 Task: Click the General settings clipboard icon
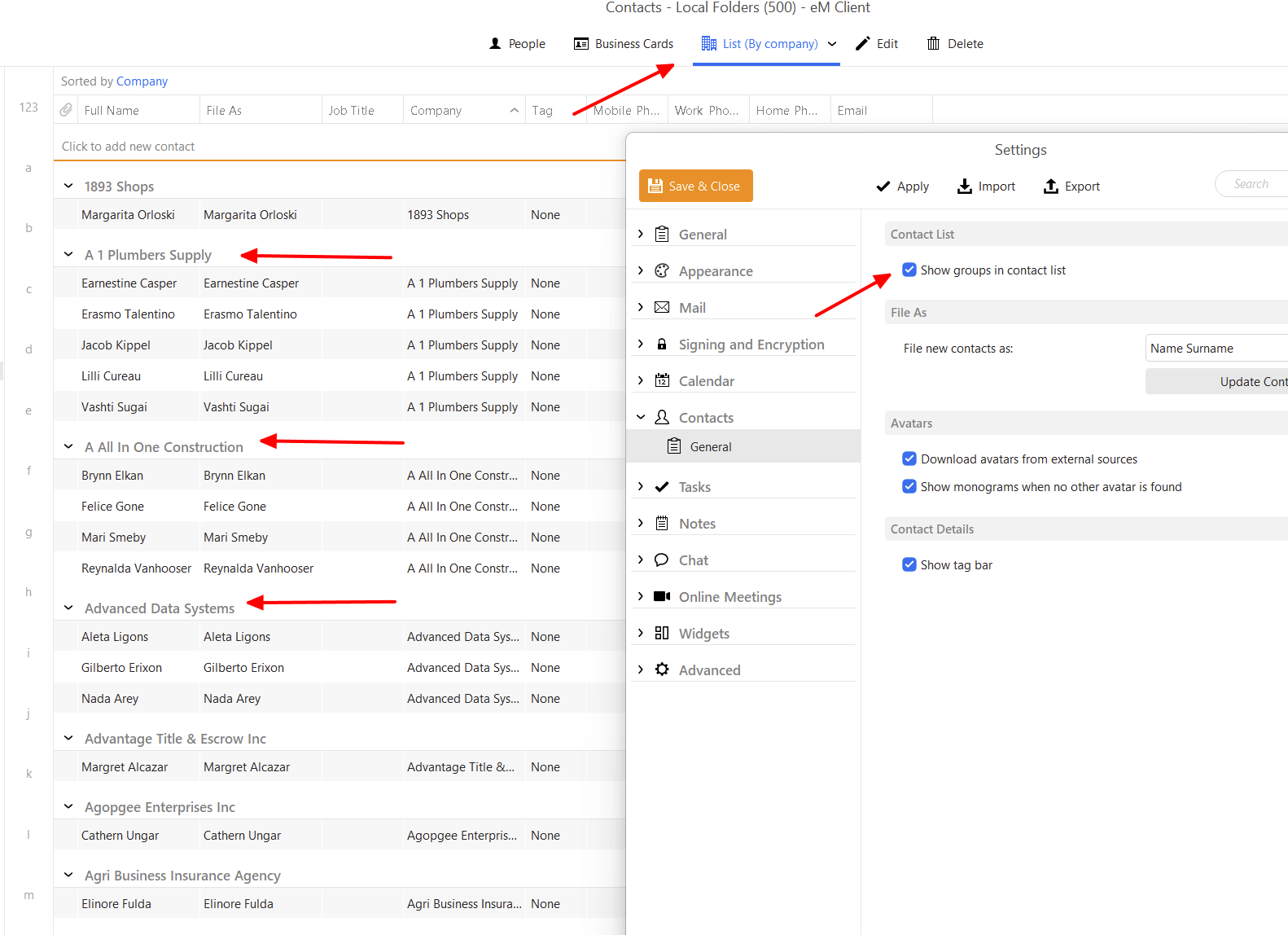tap(662, 234)
